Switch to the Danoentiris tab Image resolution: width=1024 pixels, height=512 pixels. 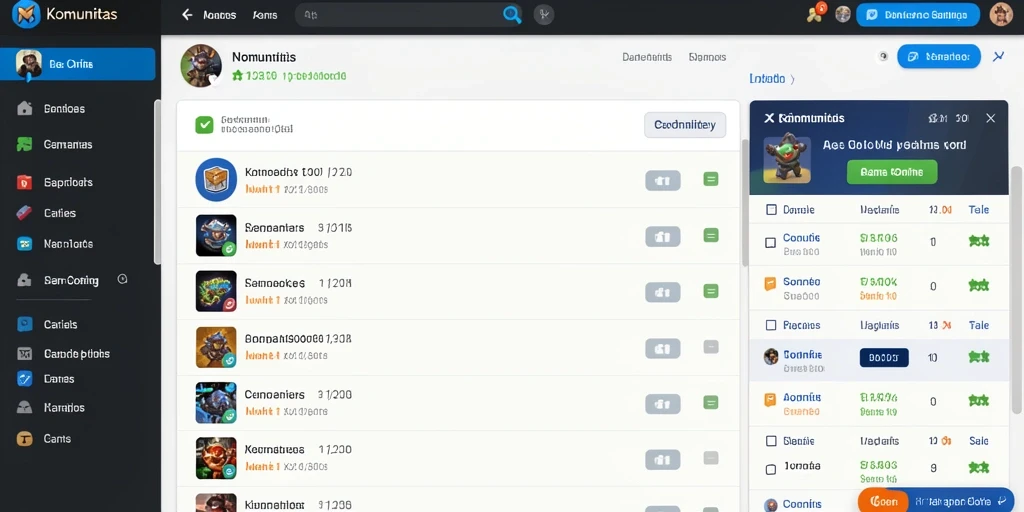647,57
